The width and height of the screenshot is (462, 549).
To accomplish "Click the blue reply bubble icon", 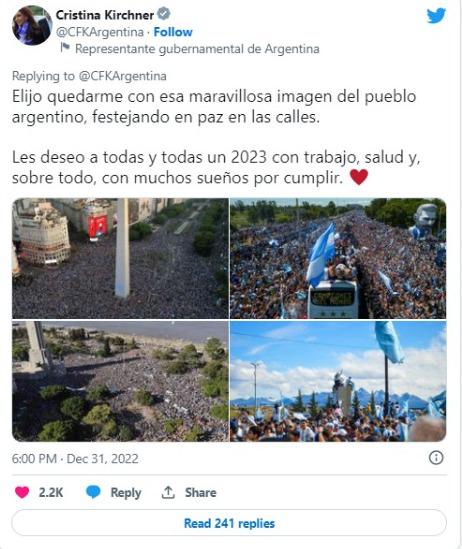I will [93, 492].
